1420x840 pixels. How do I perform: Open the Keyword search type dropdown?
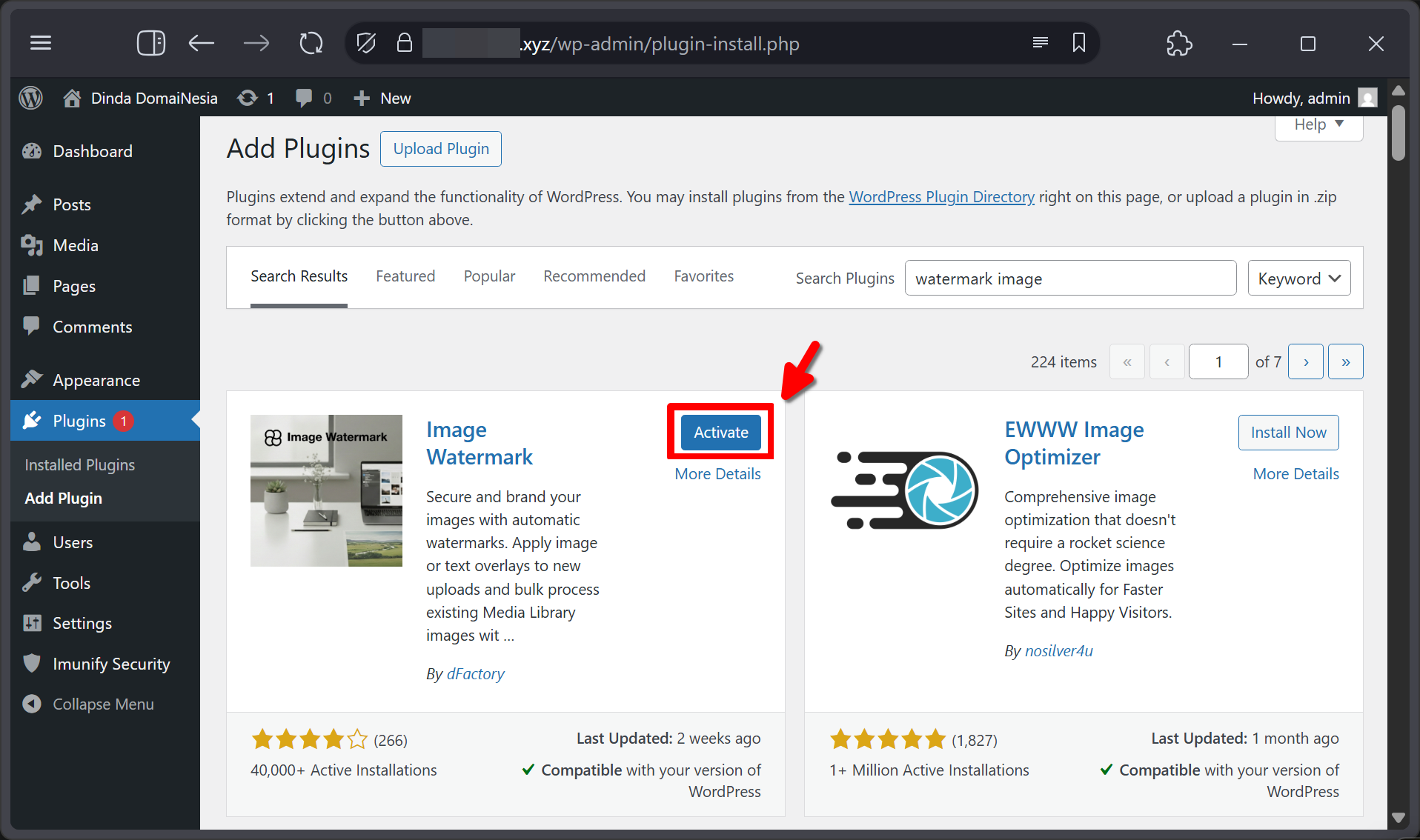tap(1299, 278)
